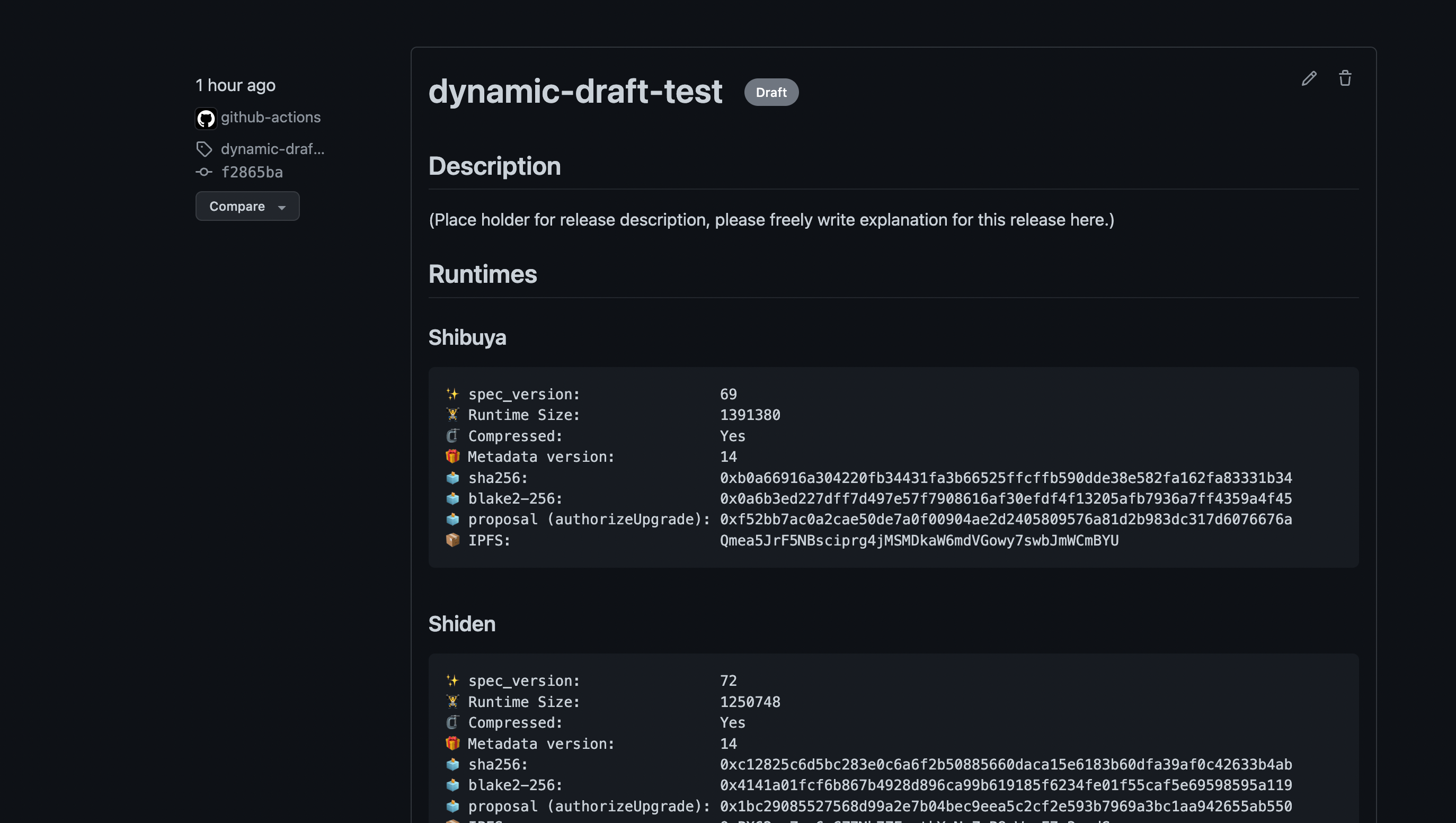
Task: Open commit f2865ba link
Action: coord(252,172)
